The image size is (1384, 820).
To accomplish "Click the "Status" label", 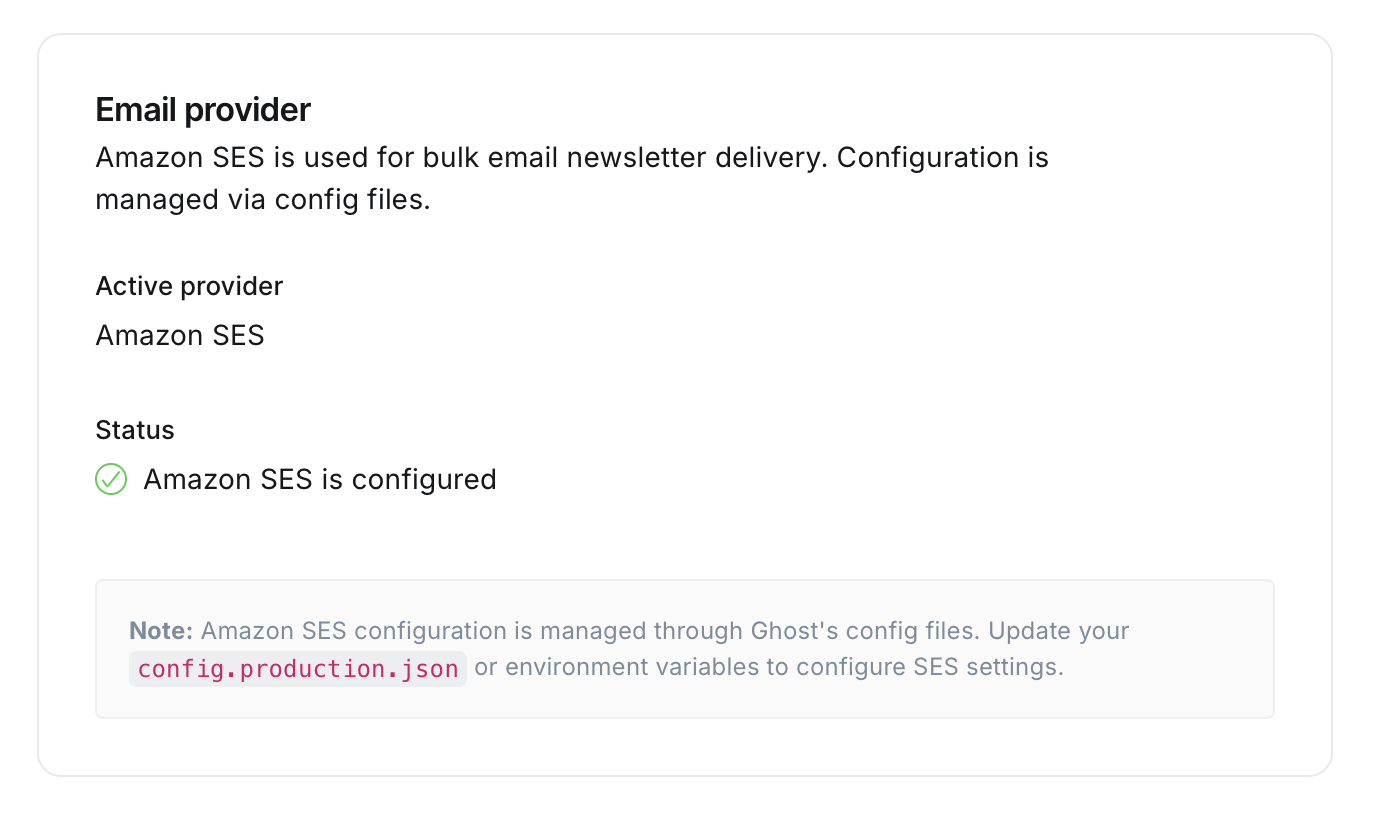I will 135,430.
